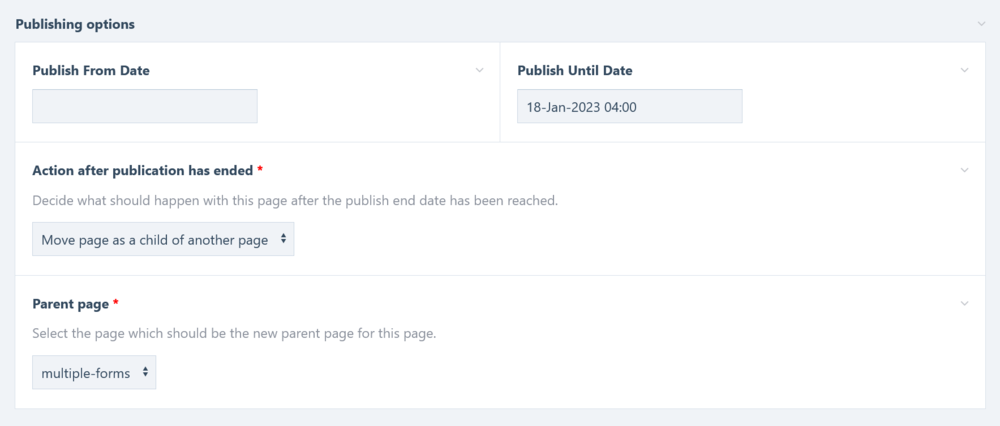
Task: Click the Publish Until Date collapse chevron
Action: point(964,70)
